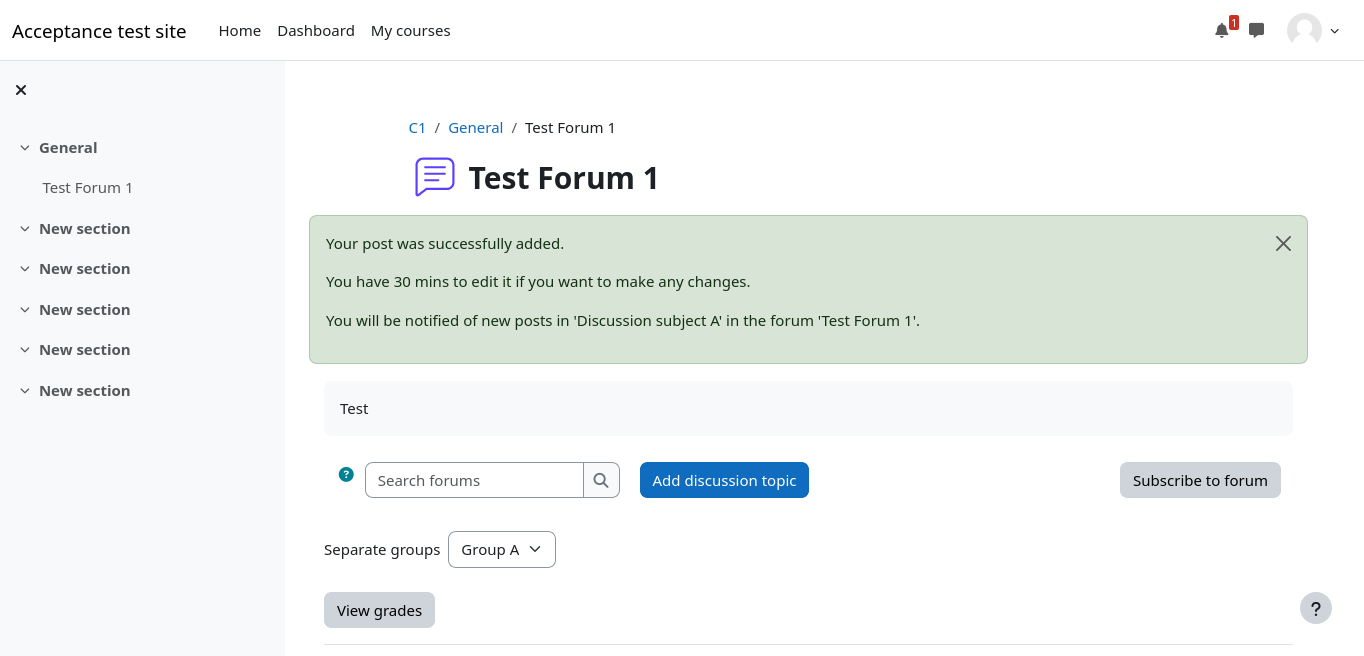Viewport: 1364px width, 656px height.
Task: Follow the C1 breadcrumb link
Action: (x=417, y=128)
